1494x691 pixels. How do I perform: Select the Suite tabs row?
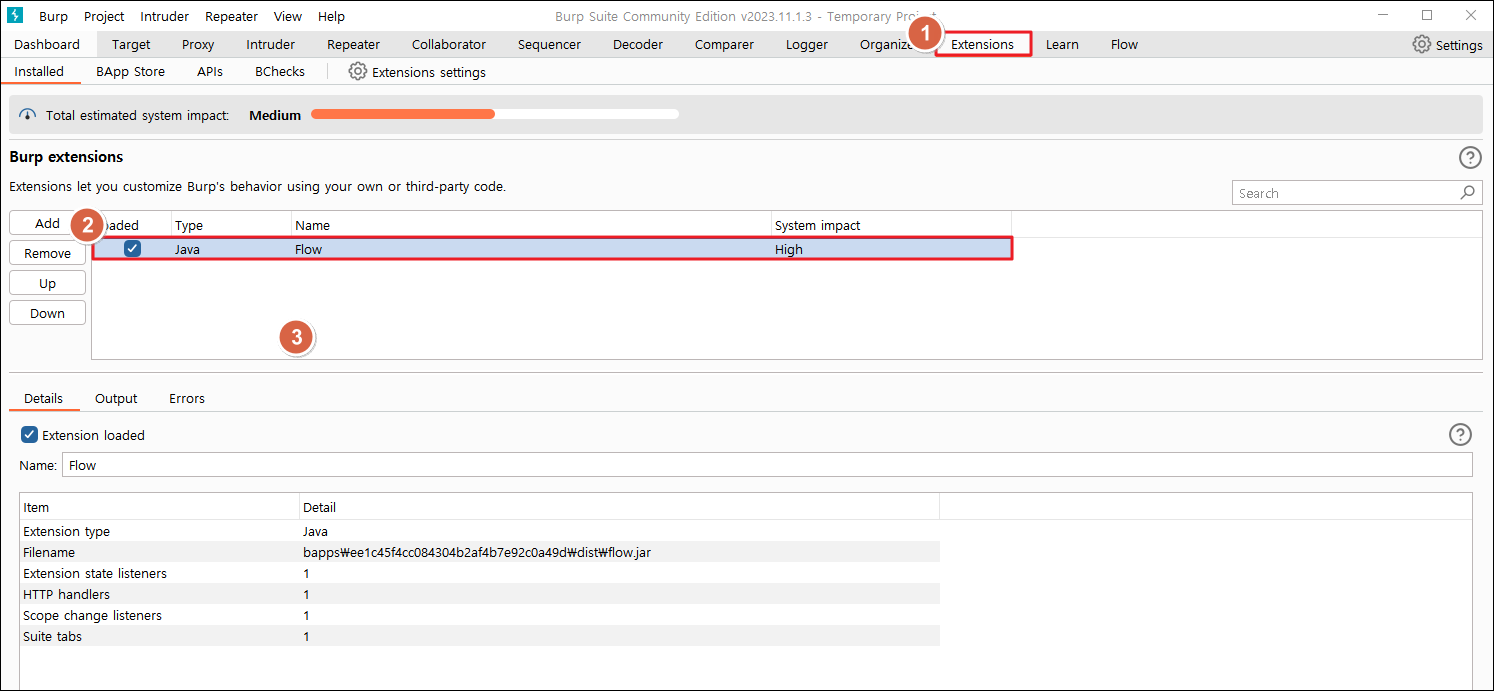pyautogui.click(x=480, y=636)
